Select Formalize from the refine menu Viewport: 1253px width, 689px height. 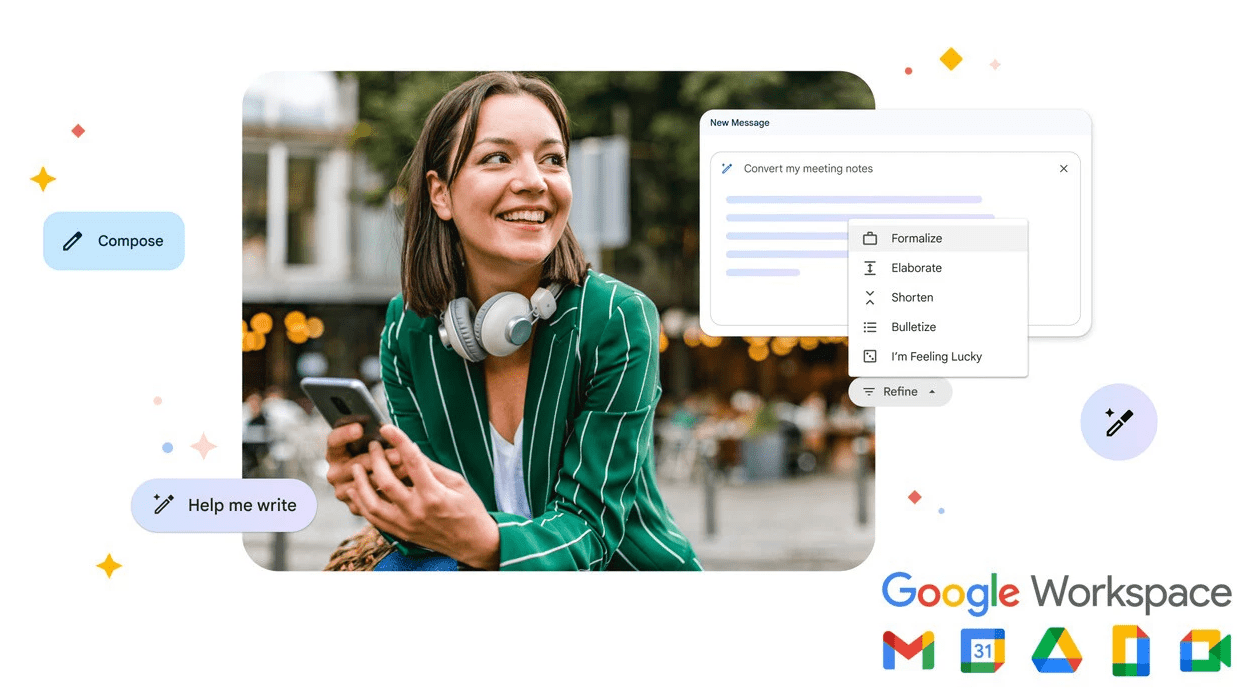coord(917,239)
